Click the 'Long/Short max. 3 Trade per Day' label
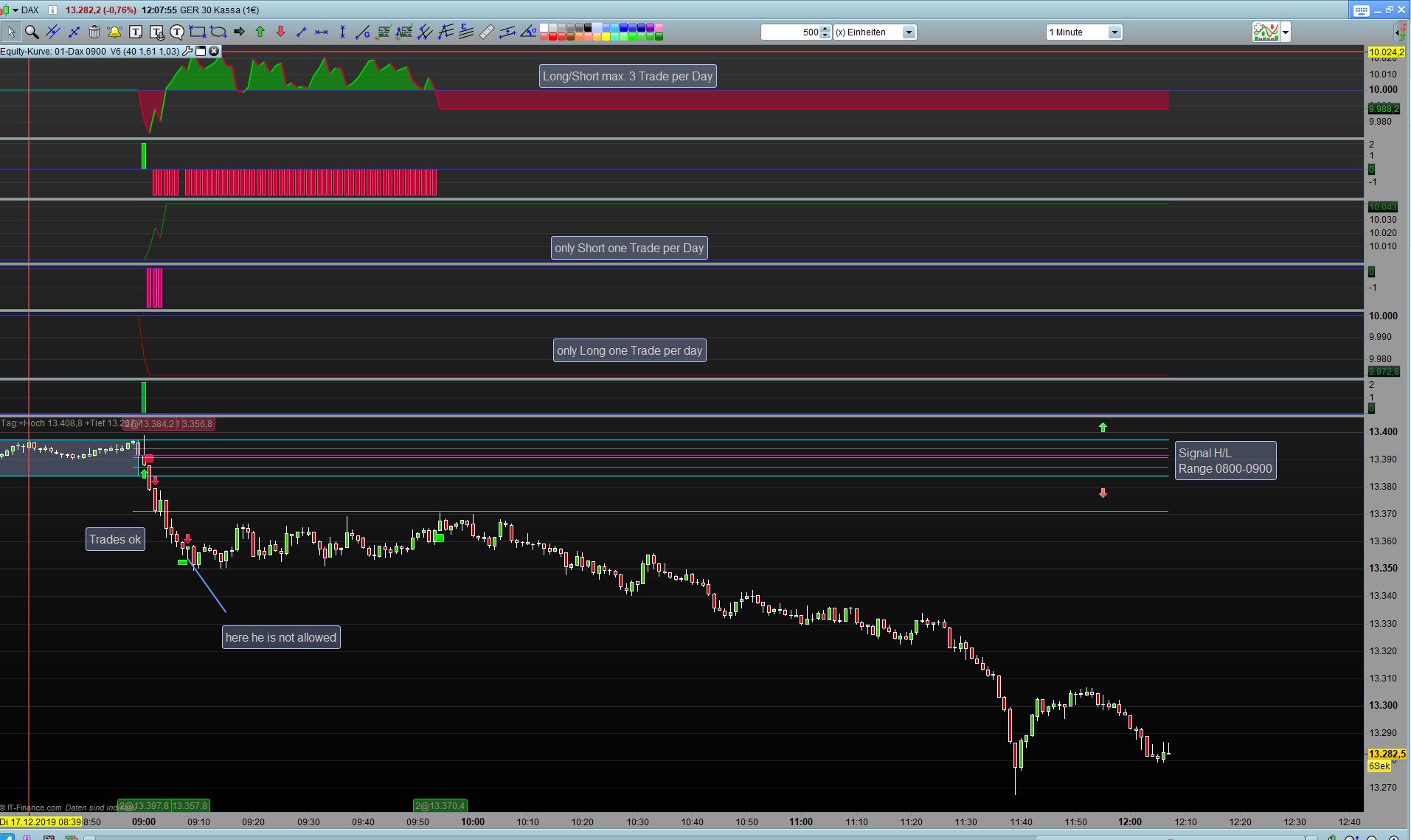 628,76
